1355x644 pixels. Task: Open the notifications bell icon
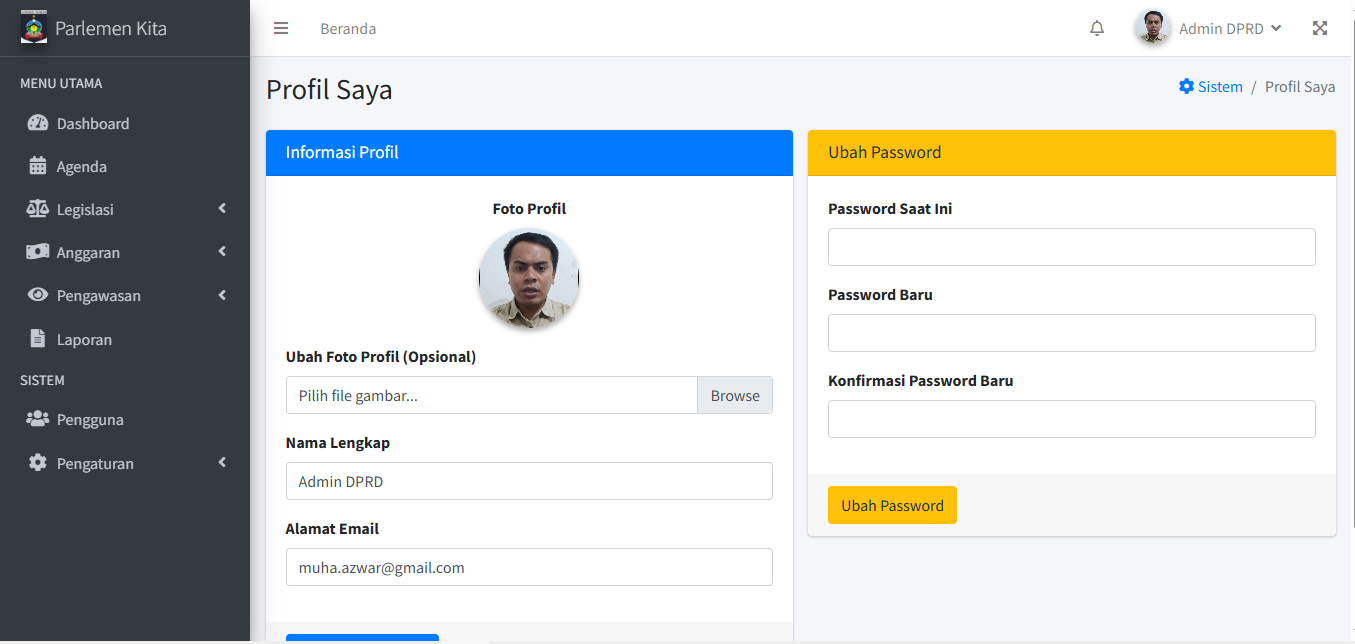point(1097,28)
